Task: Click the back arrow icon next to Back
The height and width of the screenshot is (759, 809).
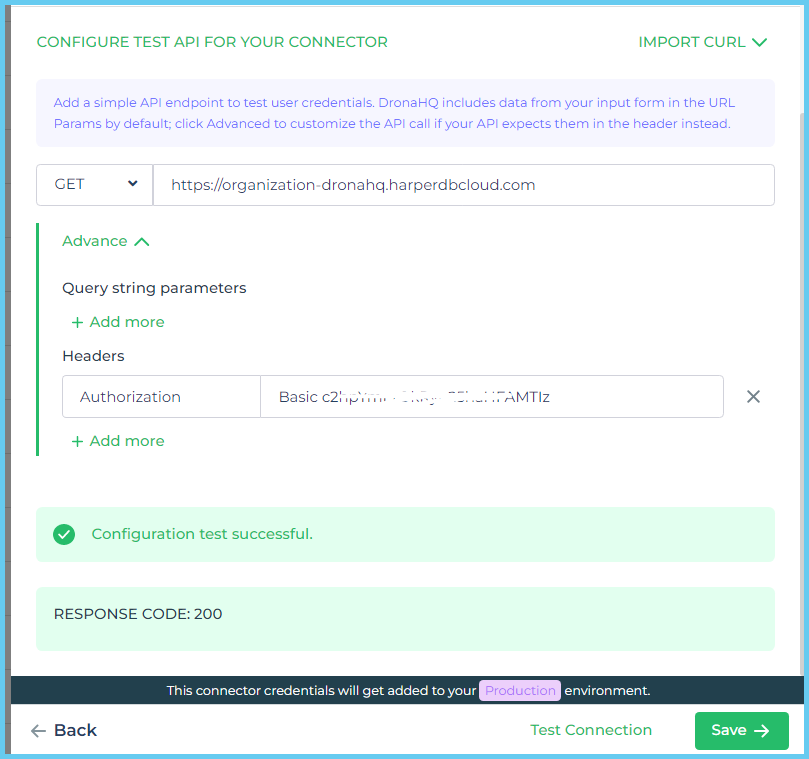Action: pos(36,731)
